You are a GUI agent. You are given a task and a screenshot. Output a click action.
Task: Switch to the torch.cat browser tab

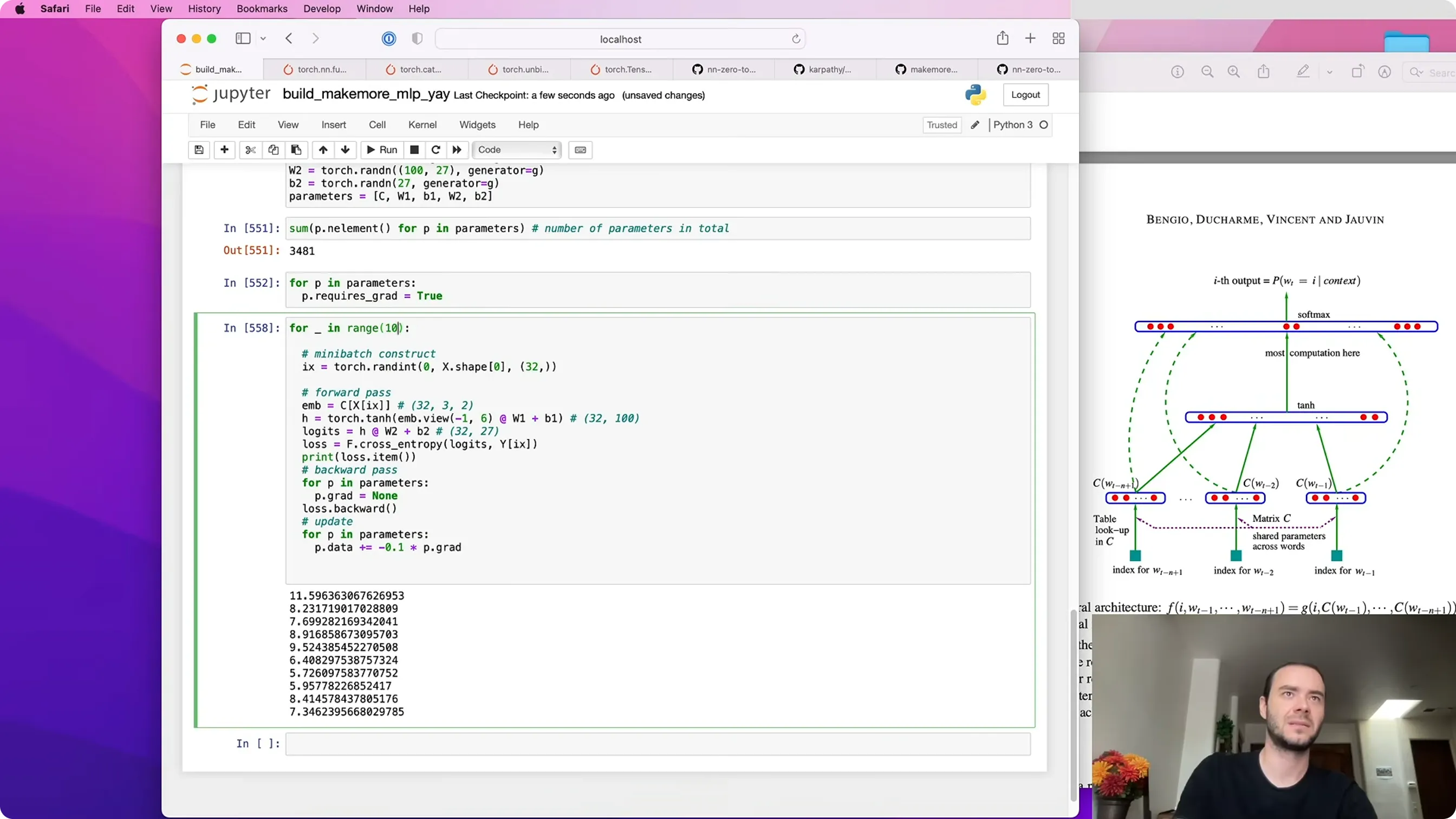(417, 69)
